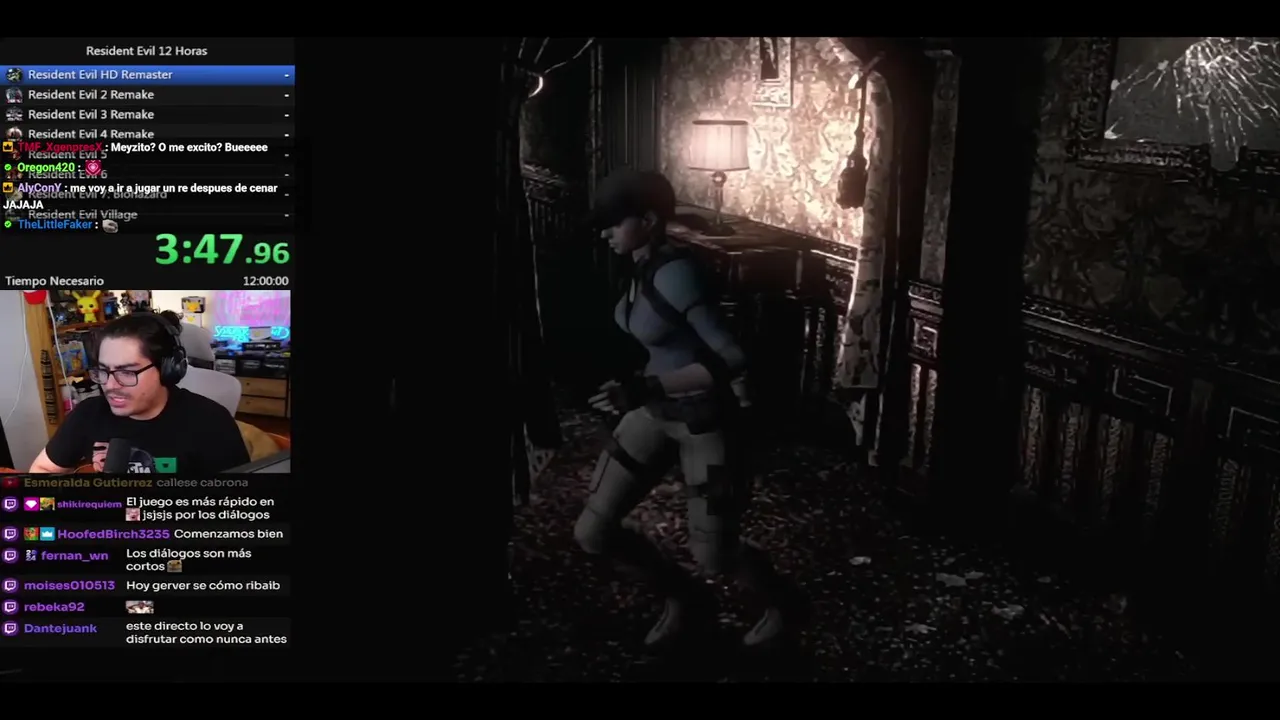1280x720 pixels.
Task: Select the Resident Evil HD Remaster split
Action: click(x=147, y=75)
